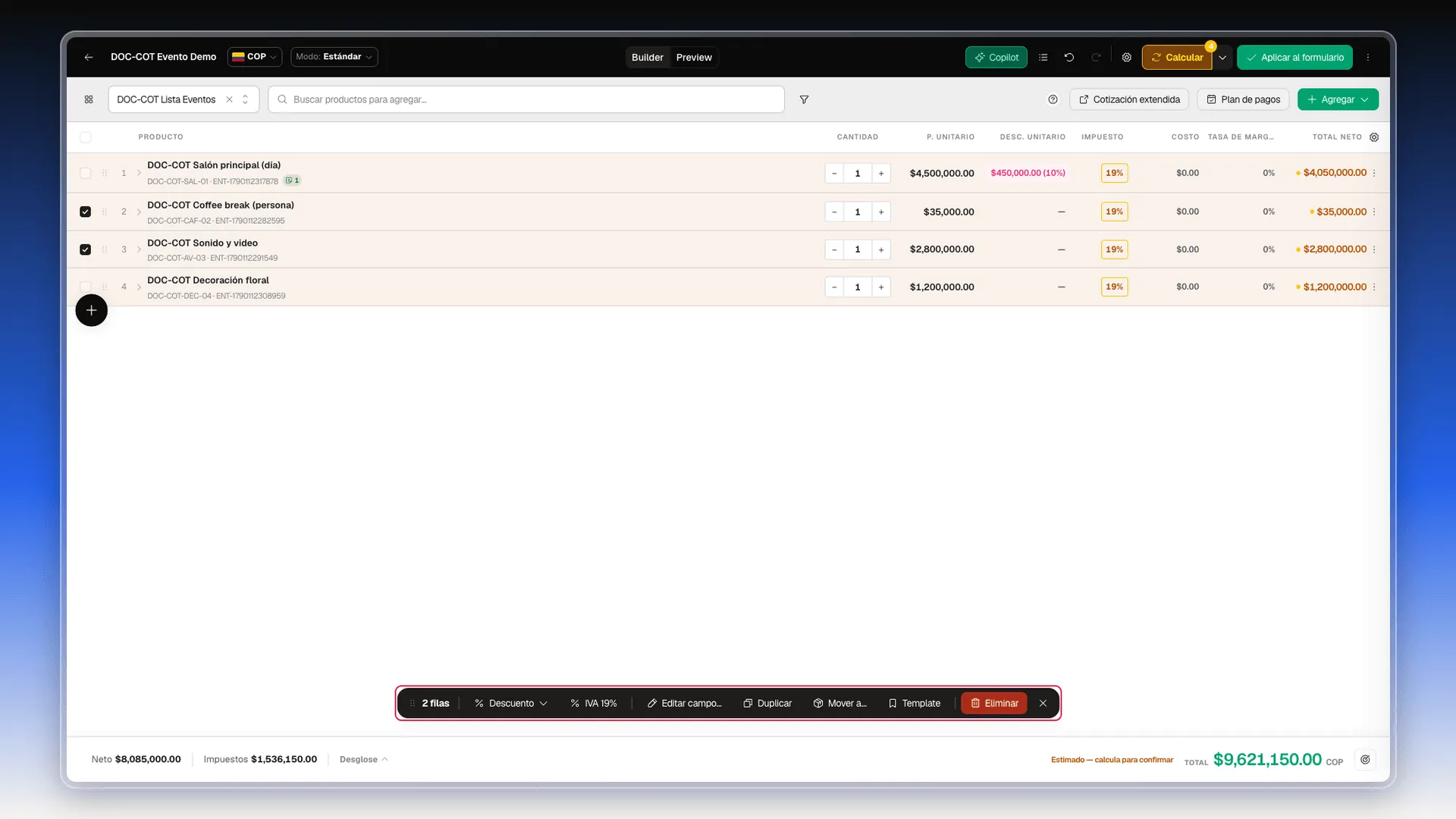Uncheck the Coffee break row checkbox
Image resolution: width=1456 pixels, height=819 pixels.
tap(86, 212)
